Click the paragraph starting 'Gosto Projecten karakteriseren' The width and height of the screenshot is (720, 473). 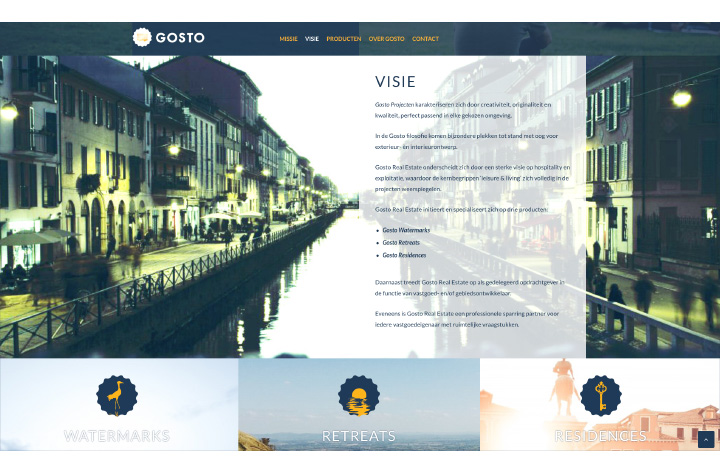click(463, 110)
